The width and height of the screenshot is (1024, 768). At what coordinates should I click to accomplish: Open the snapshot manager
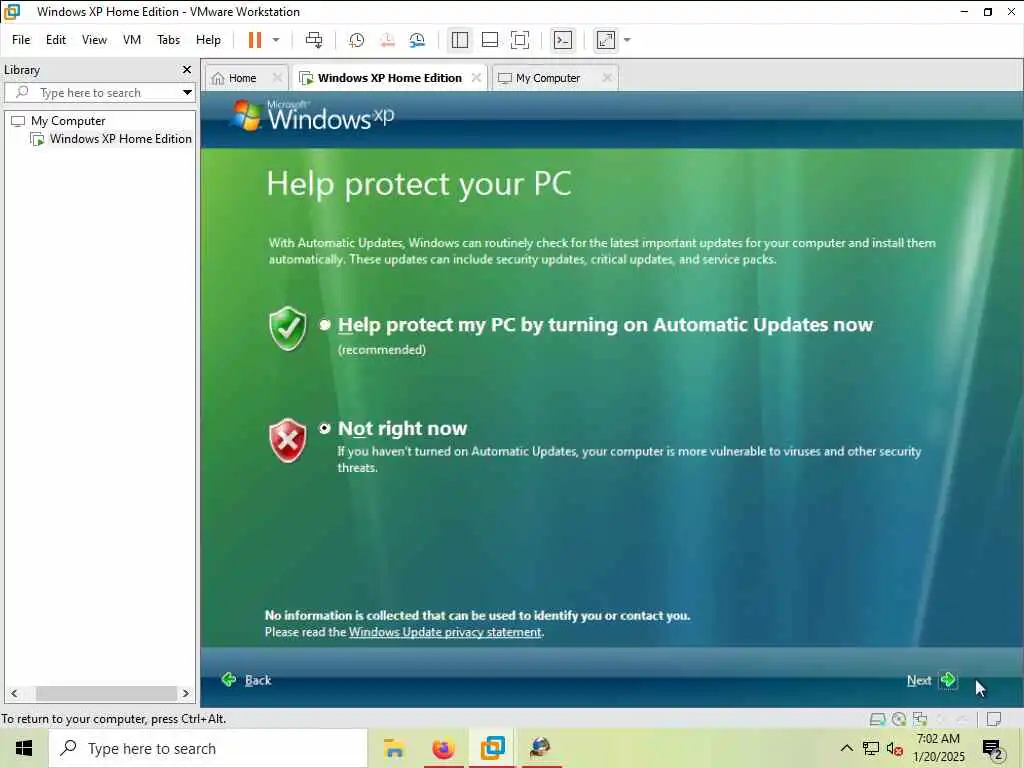[x=417, y=40]
